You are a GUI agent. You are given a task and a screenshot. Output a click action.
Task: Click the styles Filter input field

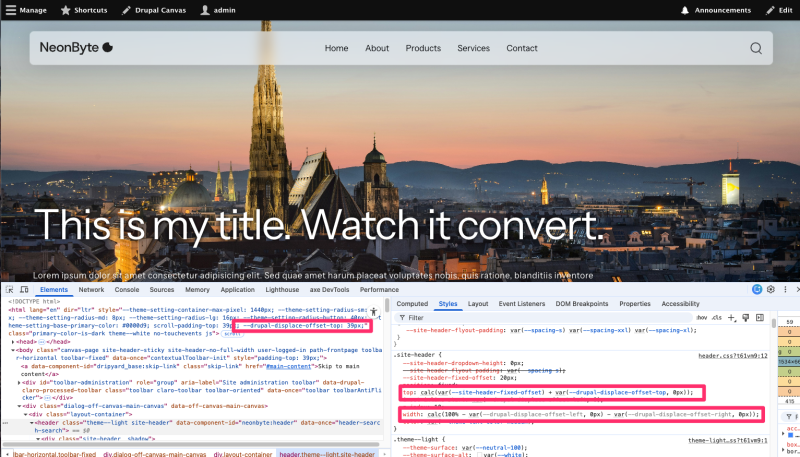[x=543, y=318]
